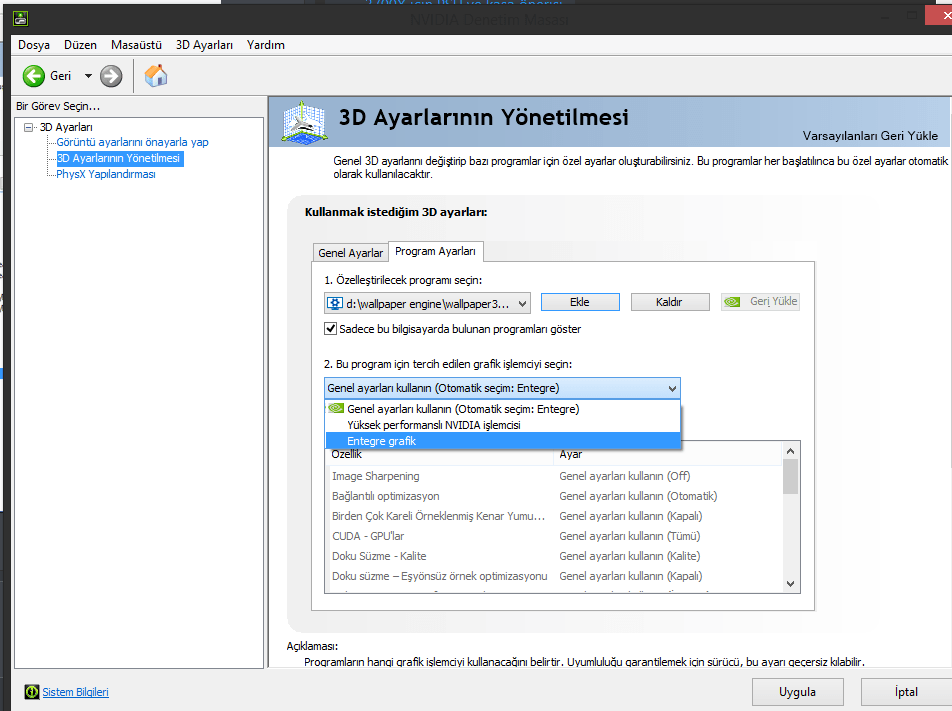Click the Uygula button

[x=797, y=692]
